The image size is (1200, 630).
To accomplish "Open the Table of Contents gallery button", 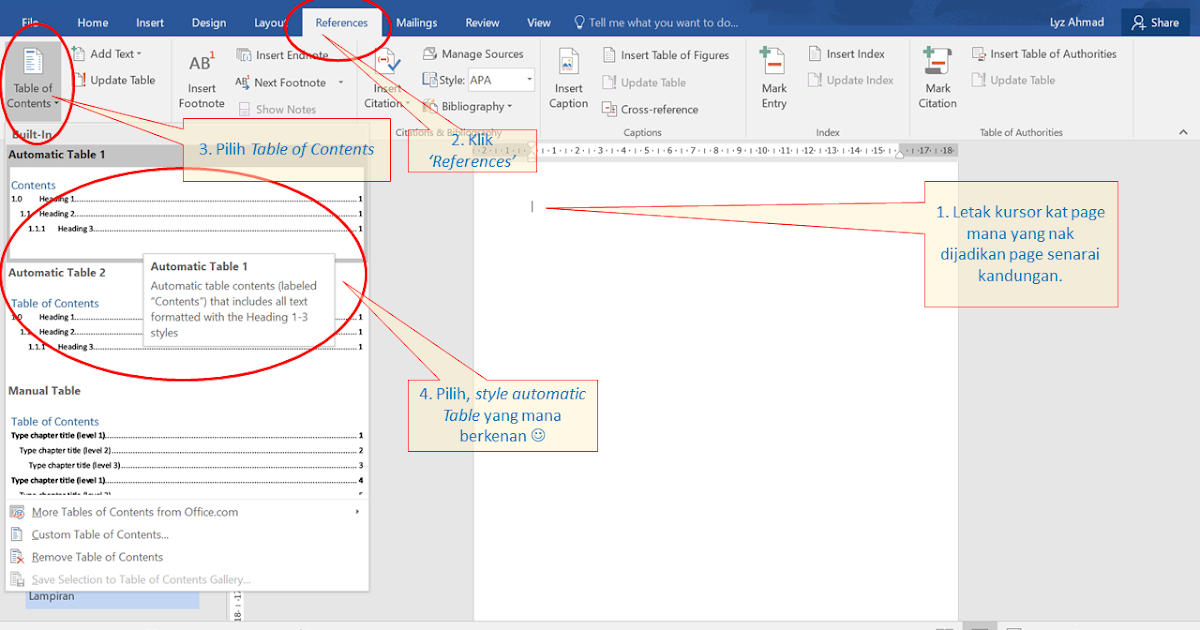I will tap(33, 78).
